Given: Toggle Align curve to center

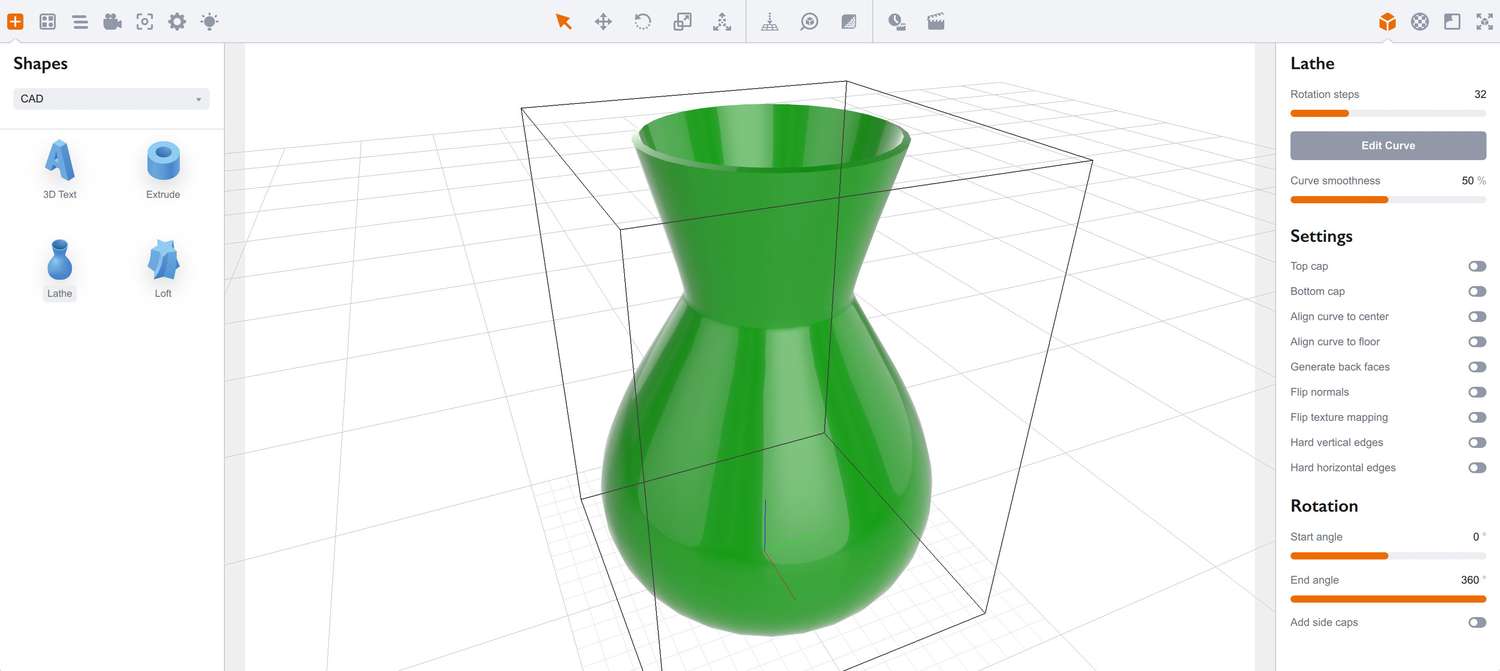Looking at the screenshot, I should tap(1477, 316).
